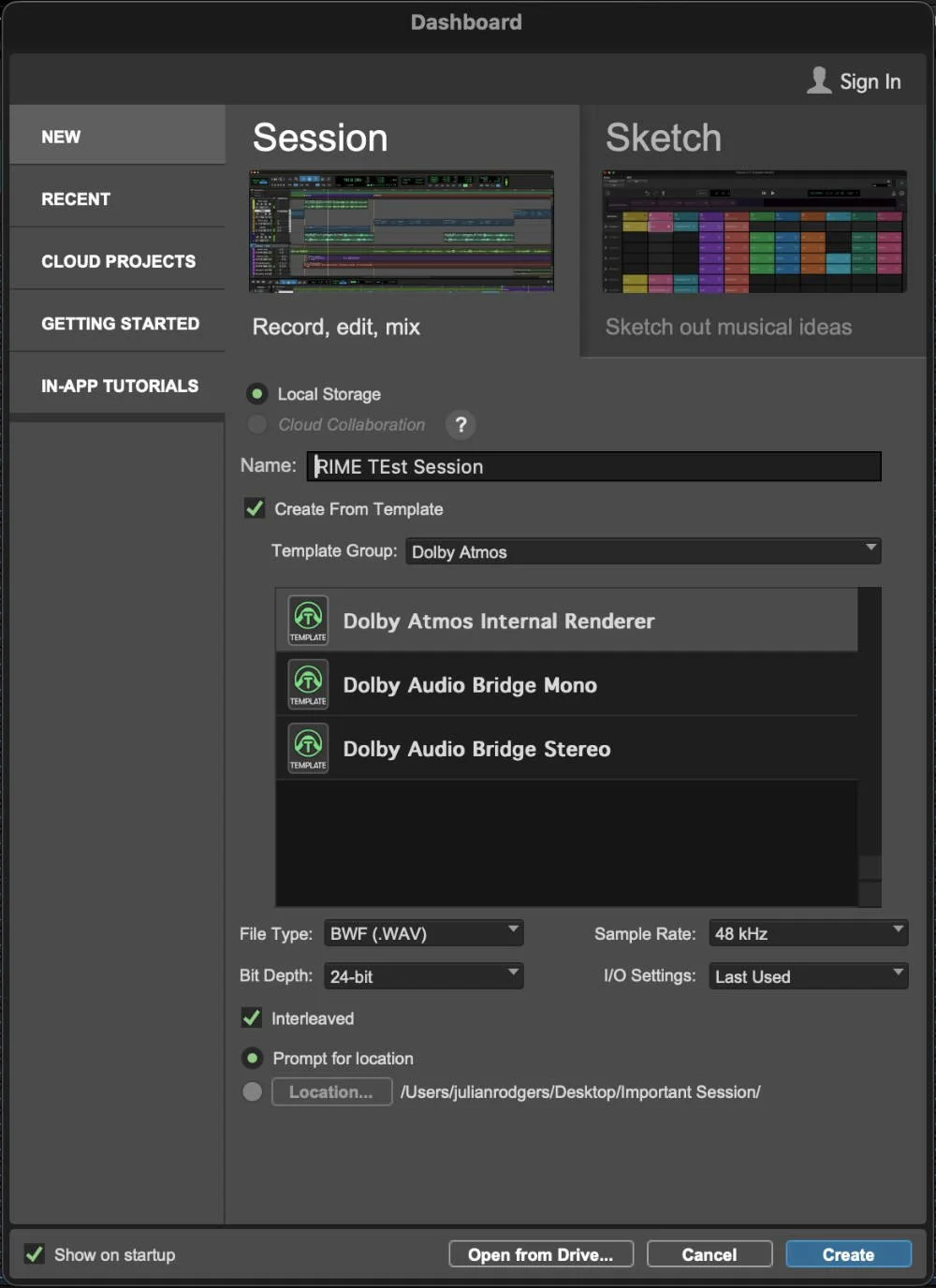This screenshot has height=1288, width=936.
Task: Switch to the RECENT tab
Action: pyautogui.click(x=117, y=198)
